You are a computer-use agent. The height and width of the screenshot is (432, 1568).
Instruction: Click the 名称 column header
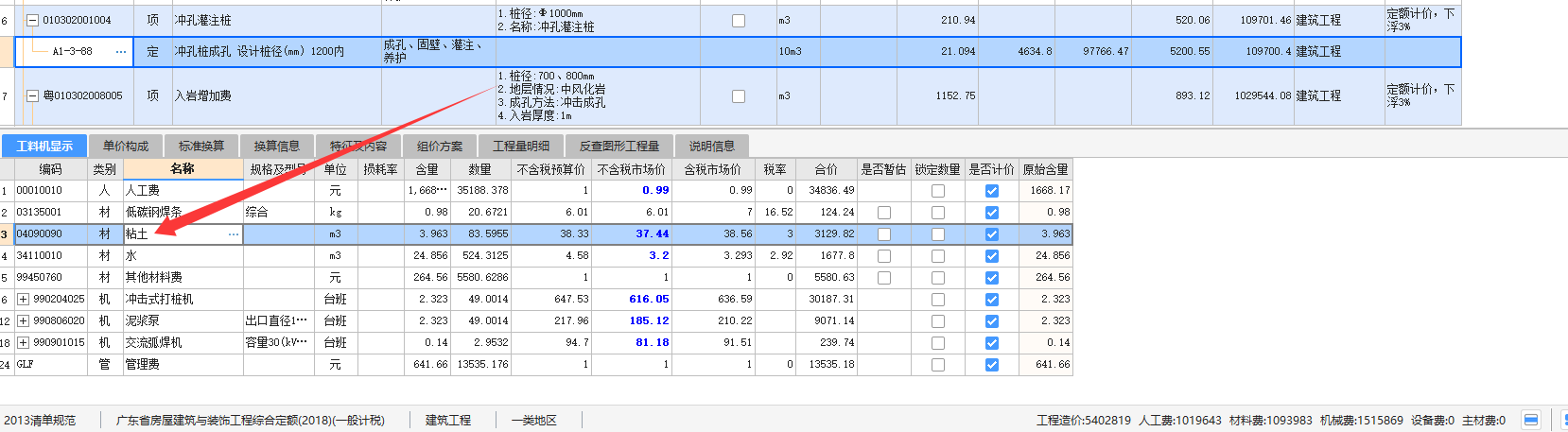(x=183, y=169)
